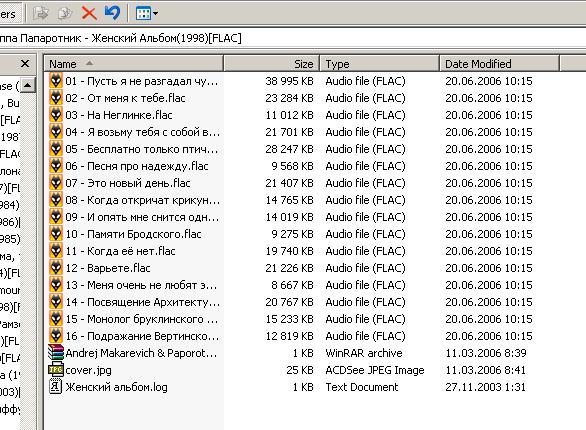This screenshot has width=586, height=430.
Task: Select file 10 - Памяти Бродского.flac
Action: pos(133,234)
